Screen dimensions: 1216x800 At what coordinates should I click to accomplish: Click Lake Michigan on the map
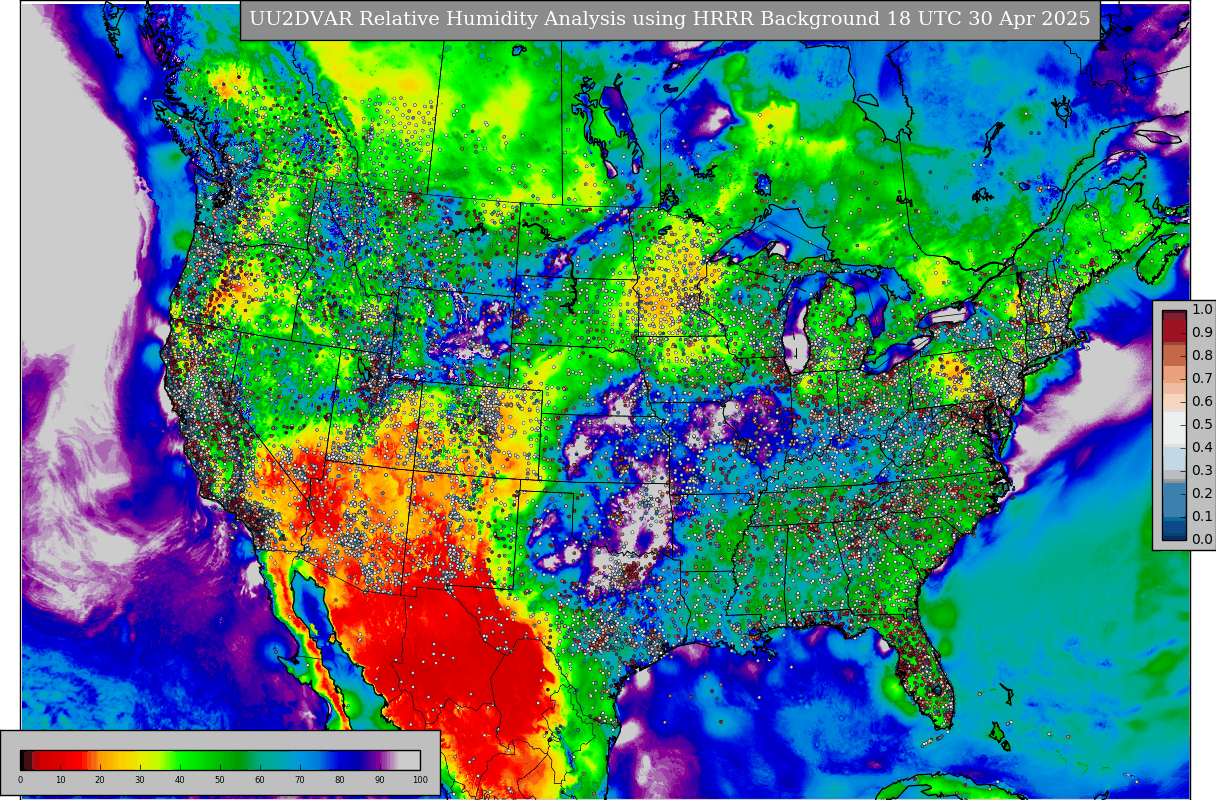(x=797, y=322)
